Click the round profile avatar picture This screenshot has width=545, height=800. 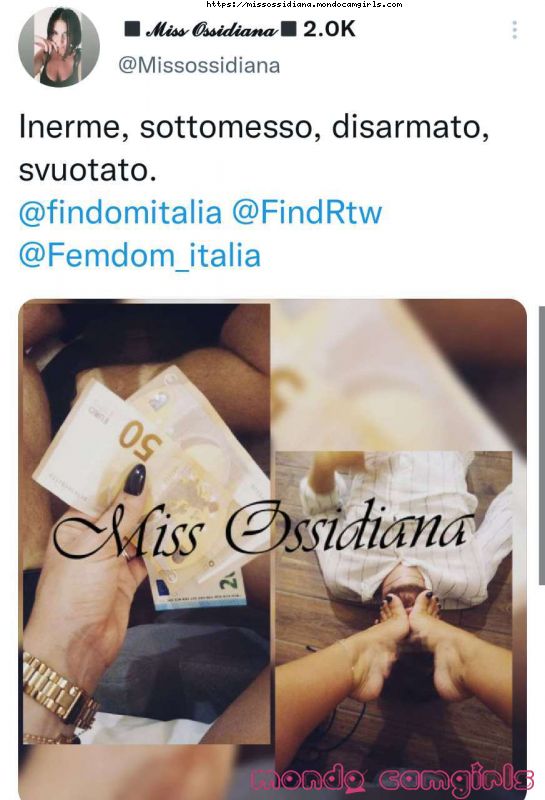tap(59, 47)
